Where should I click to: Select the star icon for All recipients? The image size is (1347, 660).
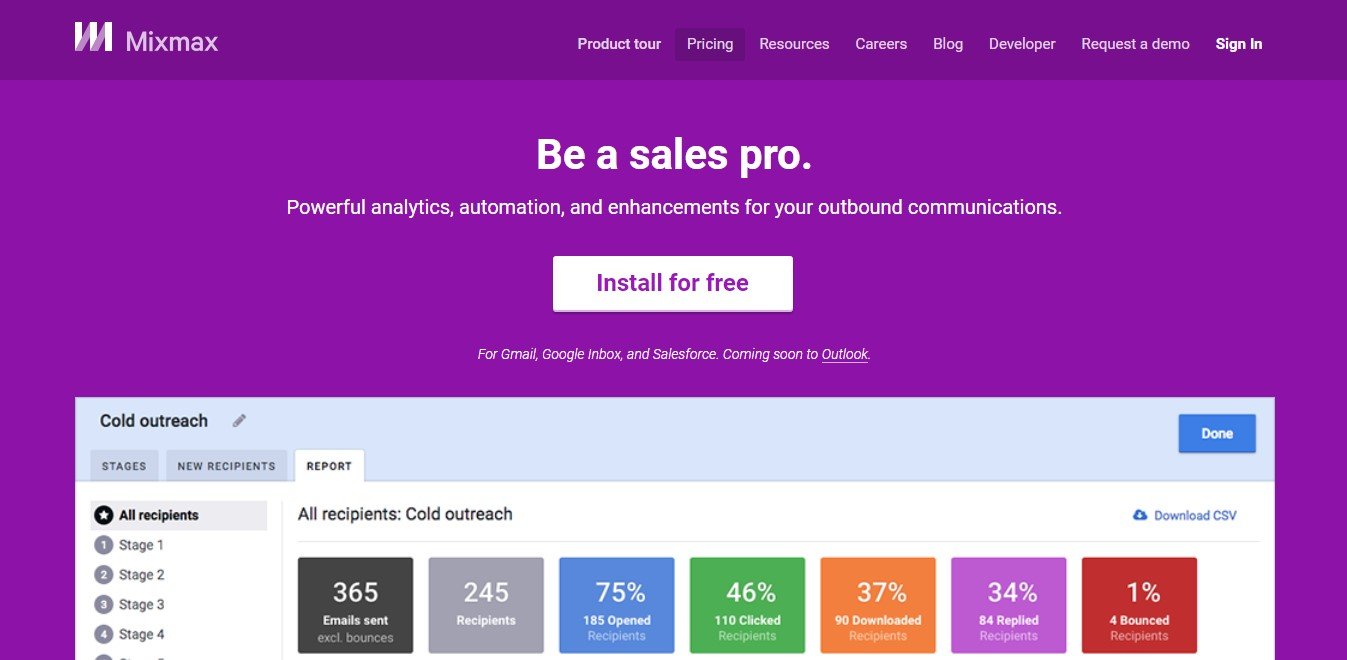click(x=103, y=515)
